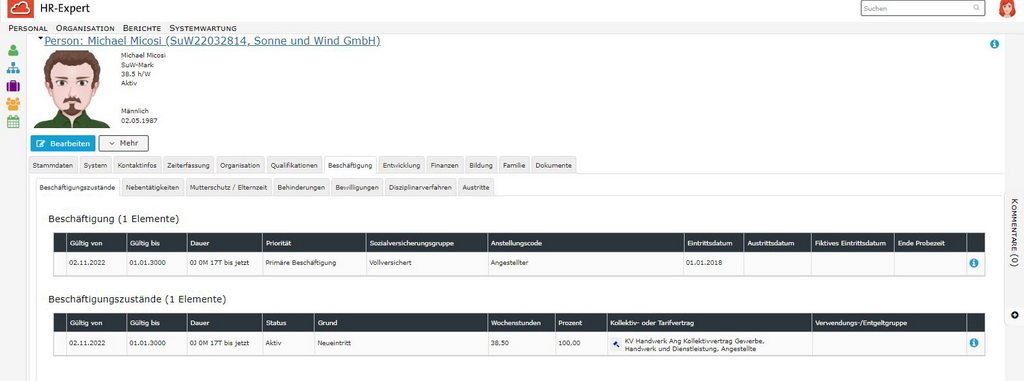This screenshot has width=1024, height=381.
Task: Select the Beschäftigung tab
Action: pos(350,165)
